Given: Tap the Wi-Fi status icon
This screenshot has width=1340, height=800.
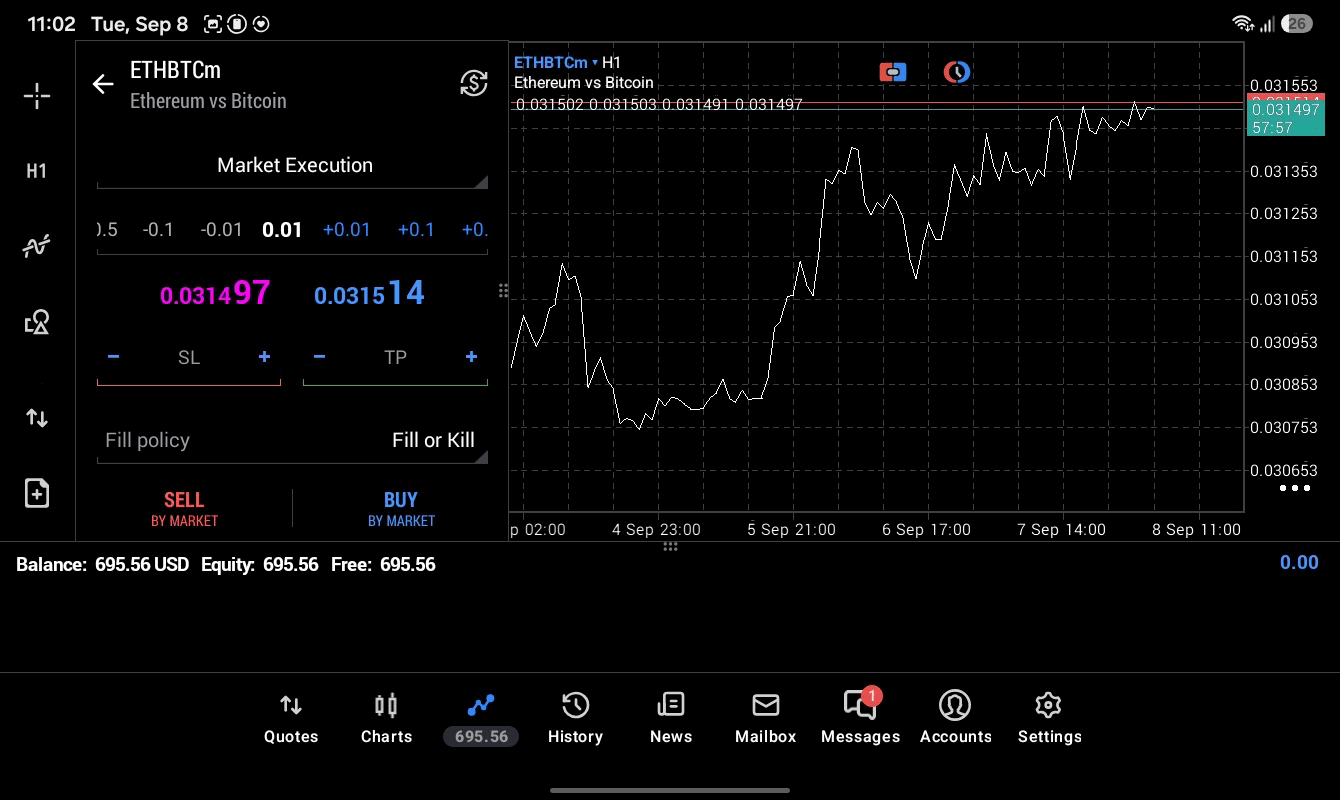Looking at the screenshot, I should pos(1243,23).
